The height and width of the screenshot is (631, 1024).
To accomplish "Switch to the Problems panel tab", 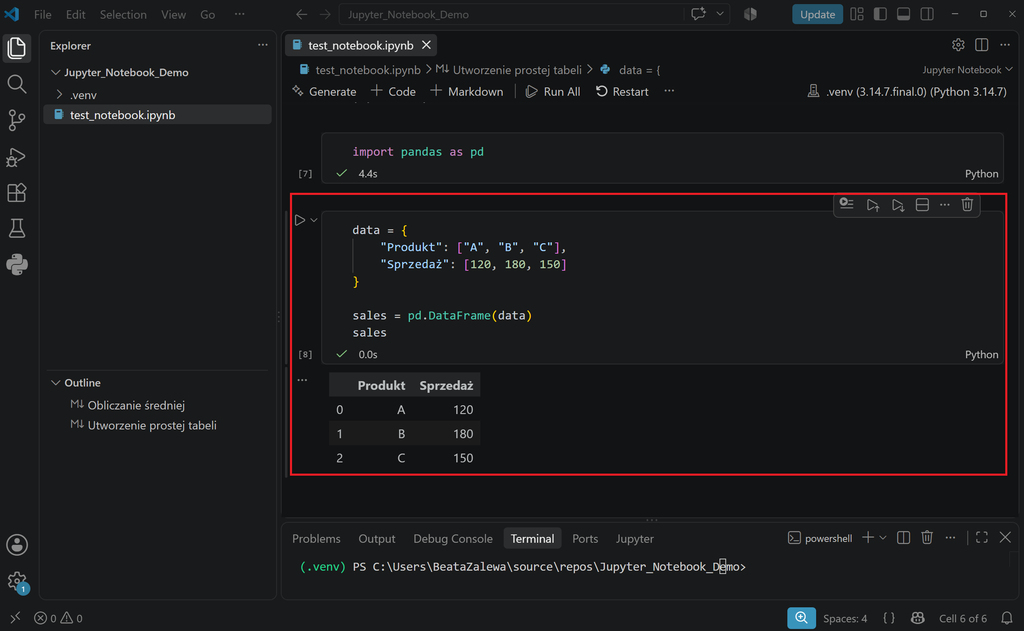I will (x=316, y=538).
